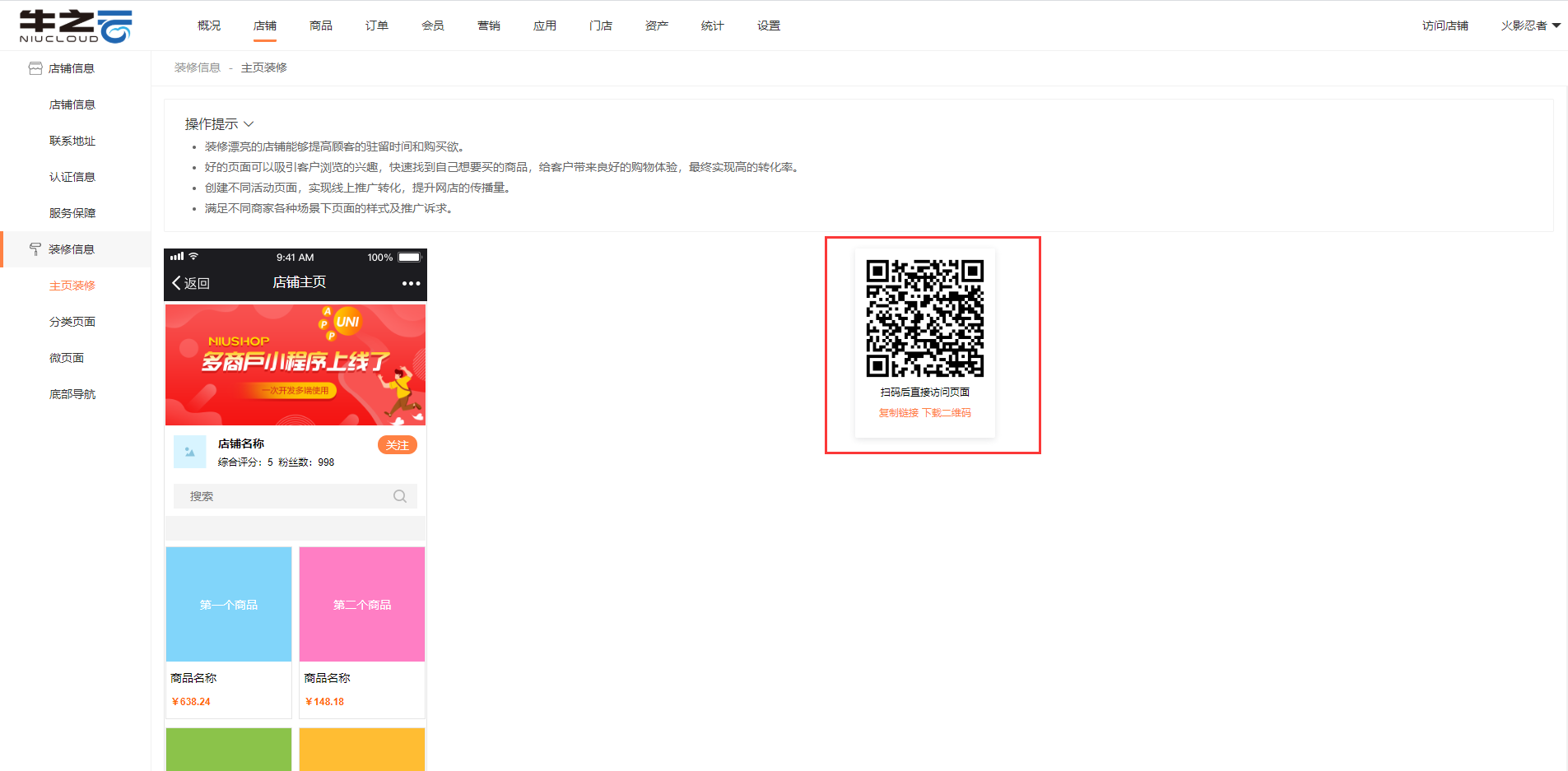Click the 复制链接 link

(898, 413)
